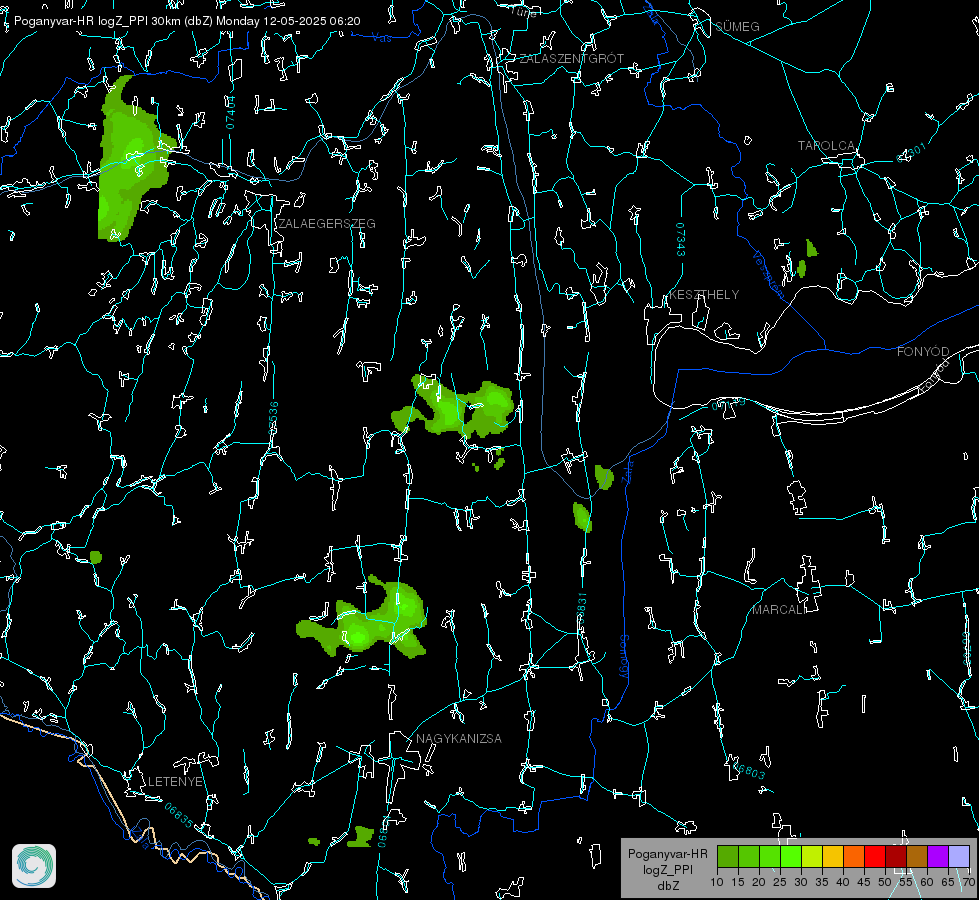Click the 07343 road number label

[681, 240]
